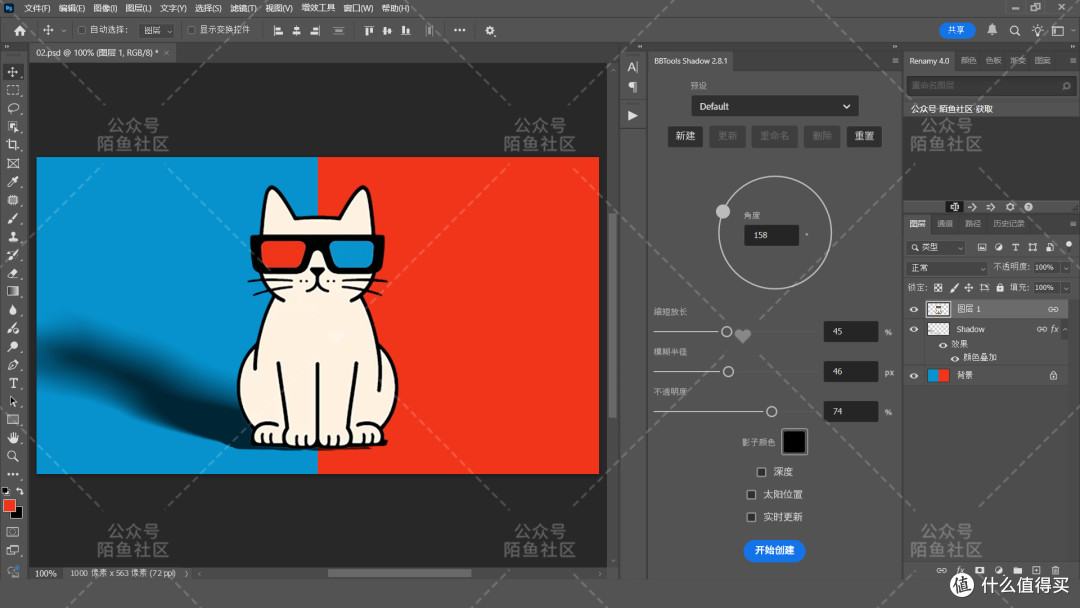1080x608 pixels.
Task: Click the Renamy settings gear icon
Action: (x=1010, y=207)
